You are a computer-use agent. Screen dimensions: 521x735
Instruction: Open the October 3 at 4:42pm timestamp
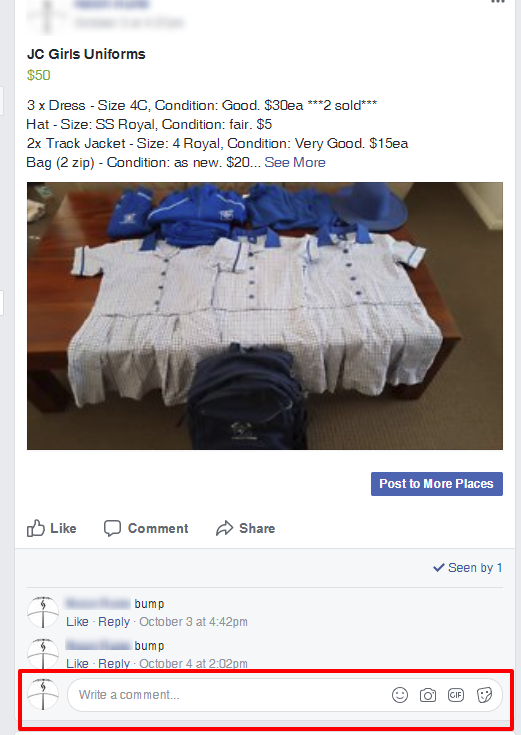(193, 622)
